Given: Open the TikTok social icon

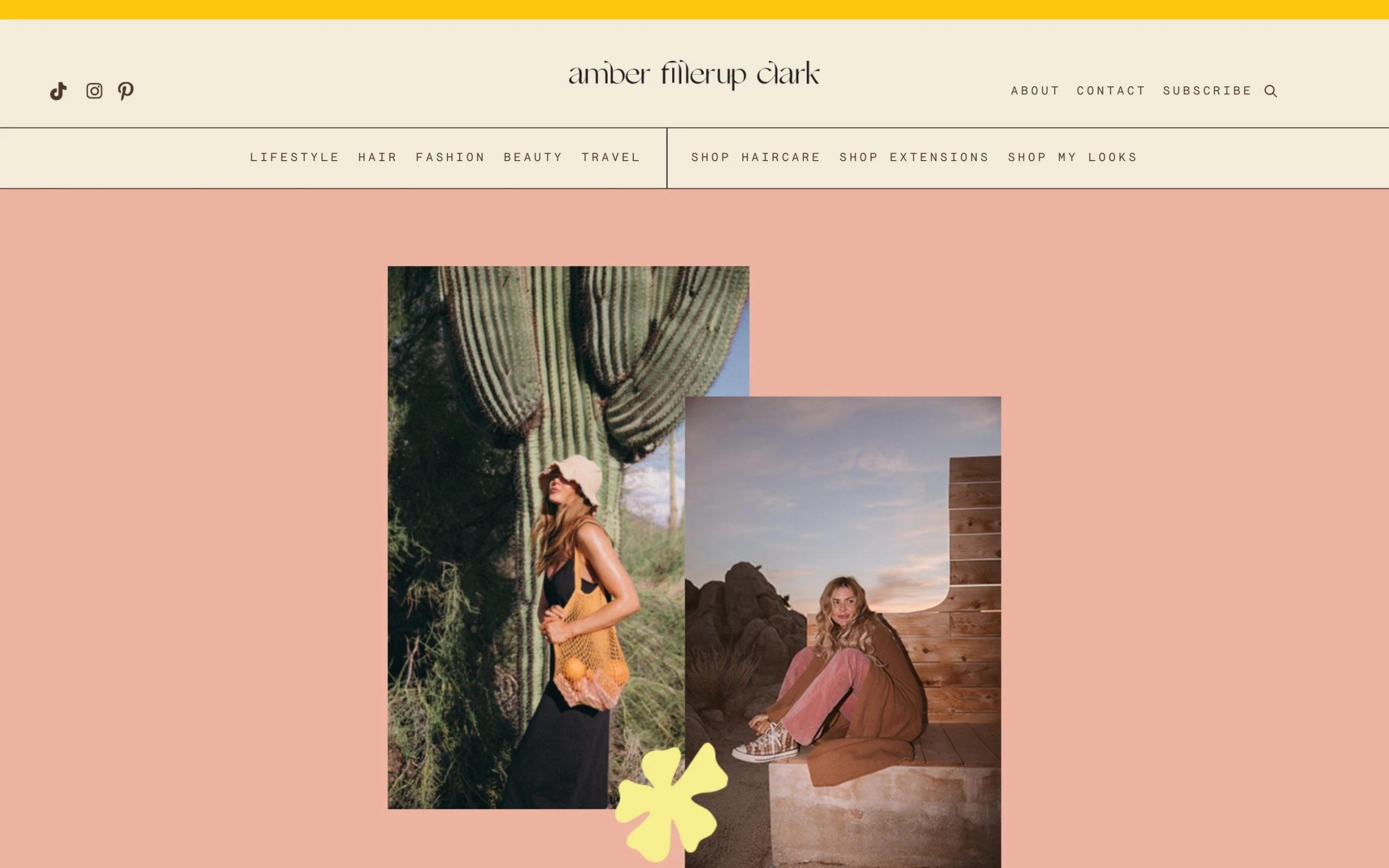Looking at the screenshot, I should (59, 91).
